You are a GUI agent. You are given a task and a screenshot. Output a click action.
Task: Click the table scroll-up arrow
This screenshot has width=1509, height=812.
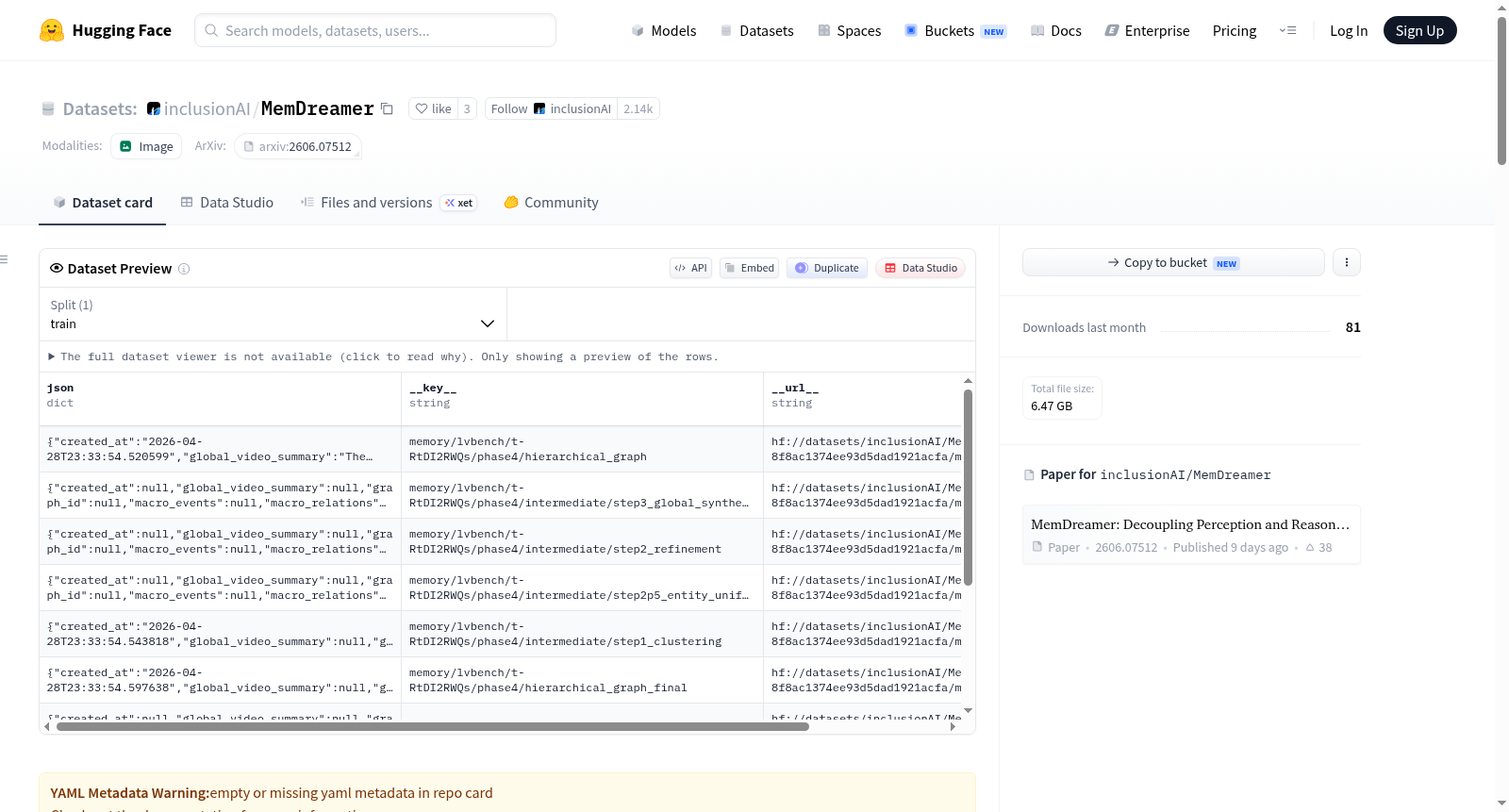coord(968,380)
